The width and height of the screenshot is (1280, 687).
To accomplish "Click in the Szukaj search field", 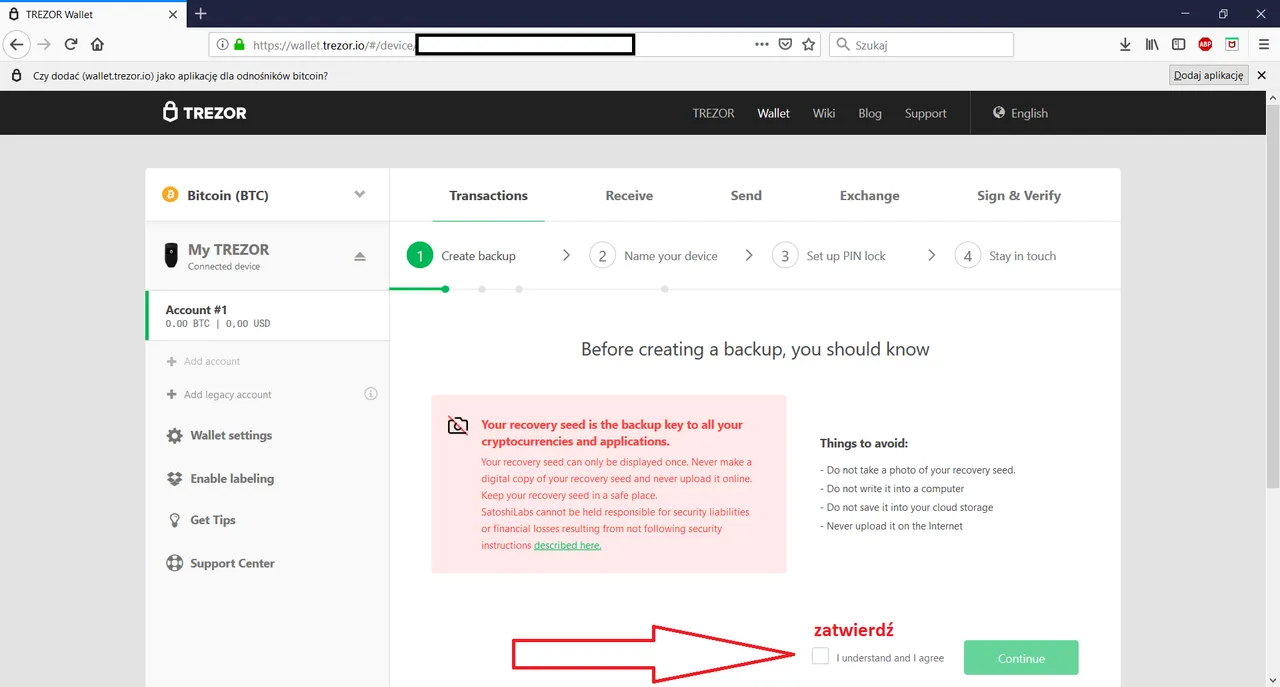I will (921, 44).
